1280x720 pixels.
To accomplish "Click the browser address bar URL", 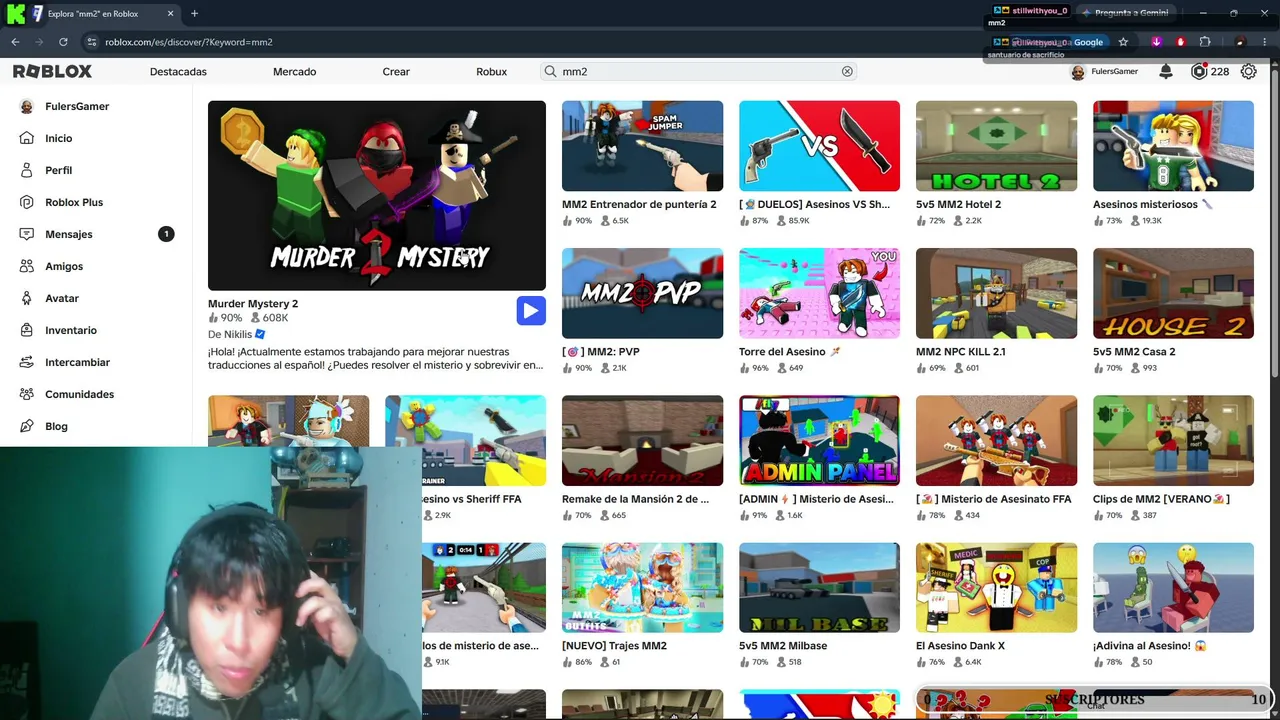I will coord(189,42).
